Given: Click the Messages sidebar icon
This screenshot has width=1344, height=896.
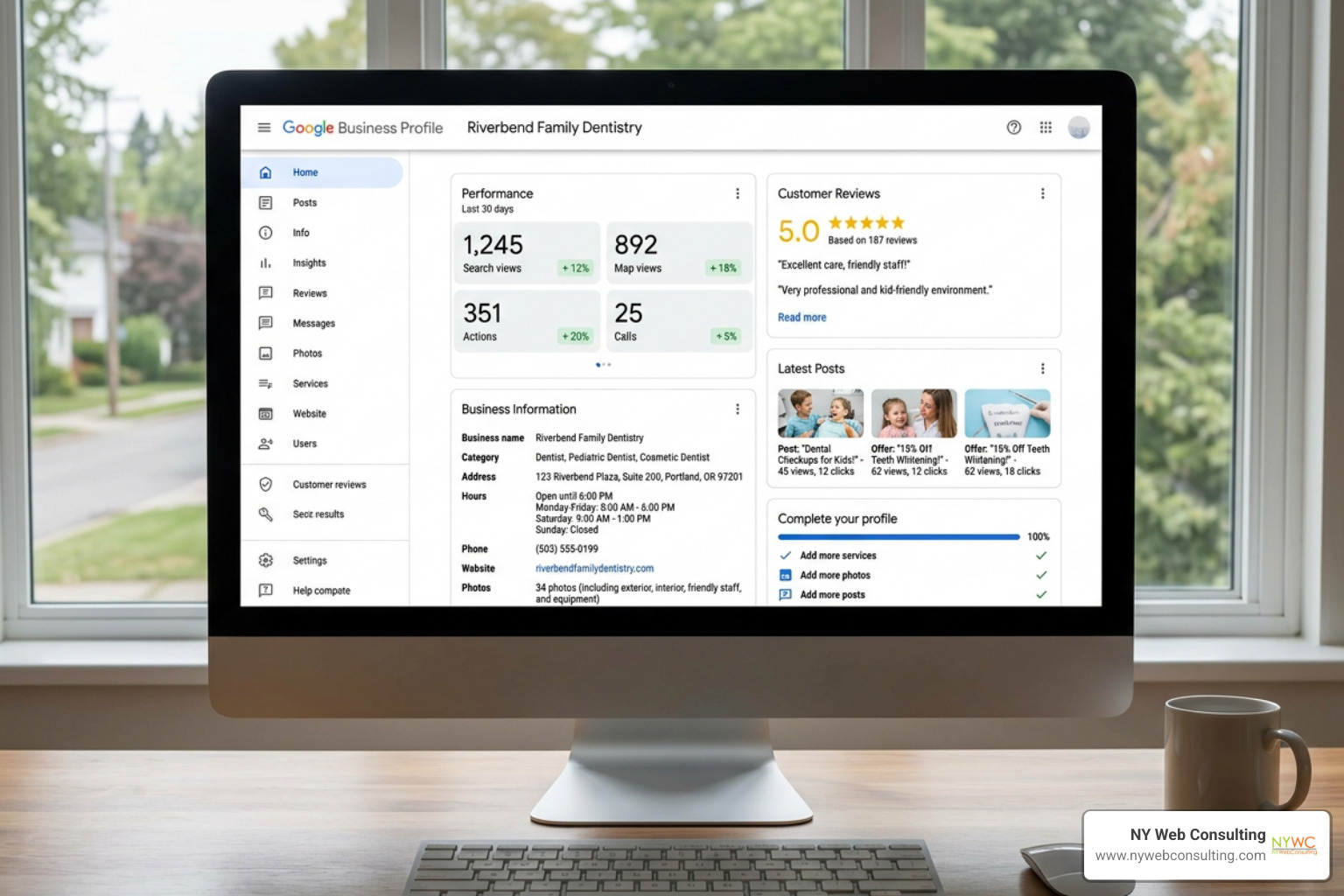Looking at the screenshot, I should pyautogui.click(x=265, y=323).
